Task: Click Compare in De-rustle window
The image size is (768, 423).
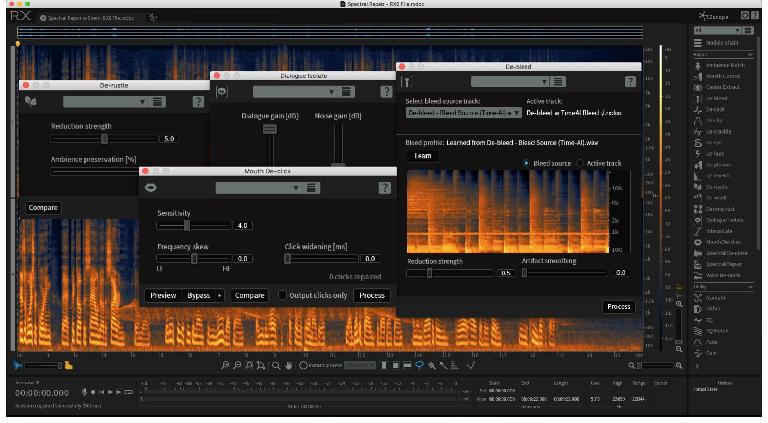Action: pos(43,208)
